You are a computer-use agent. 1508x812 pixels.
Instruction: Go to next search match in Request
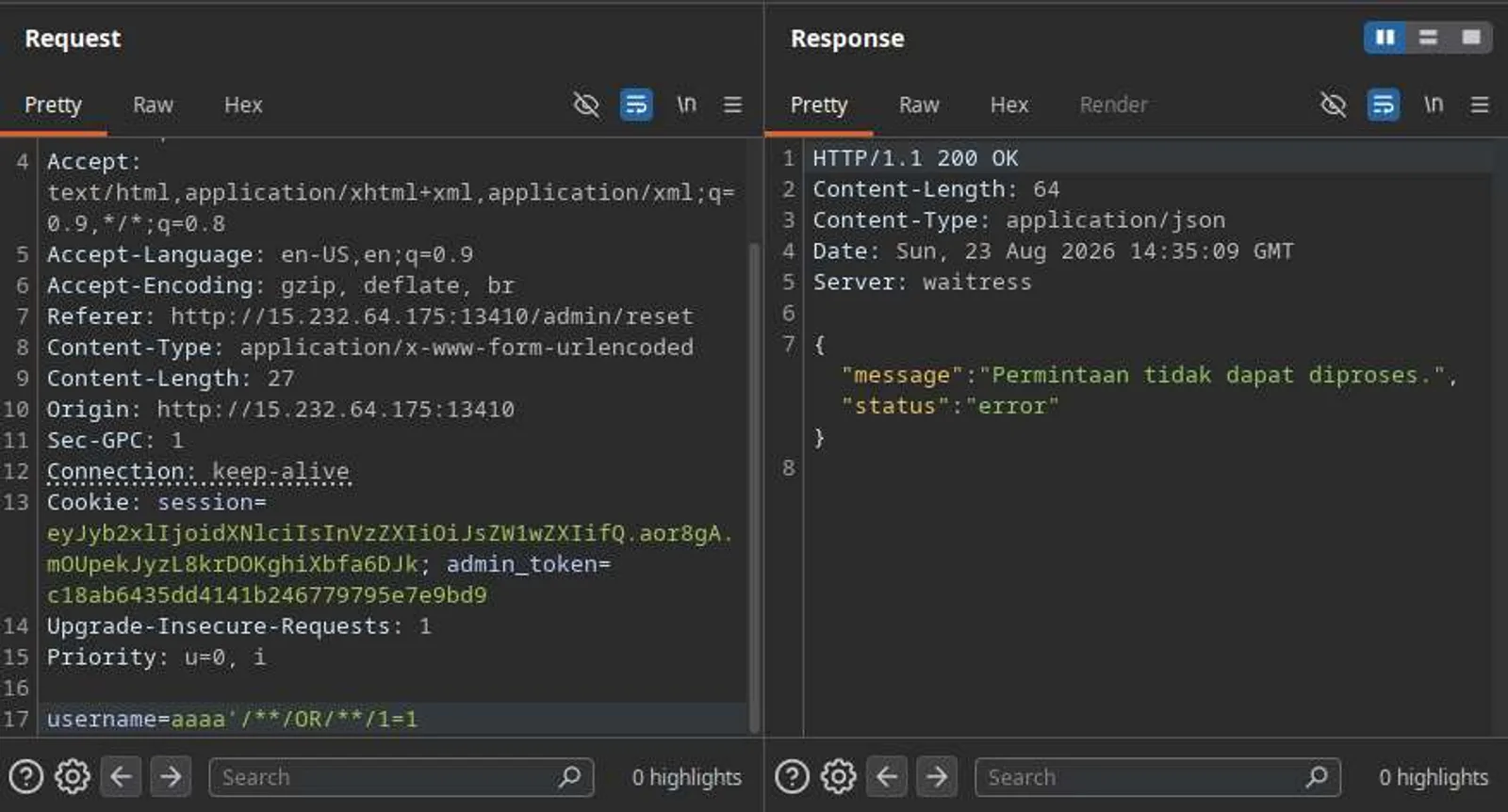[171, 777]
